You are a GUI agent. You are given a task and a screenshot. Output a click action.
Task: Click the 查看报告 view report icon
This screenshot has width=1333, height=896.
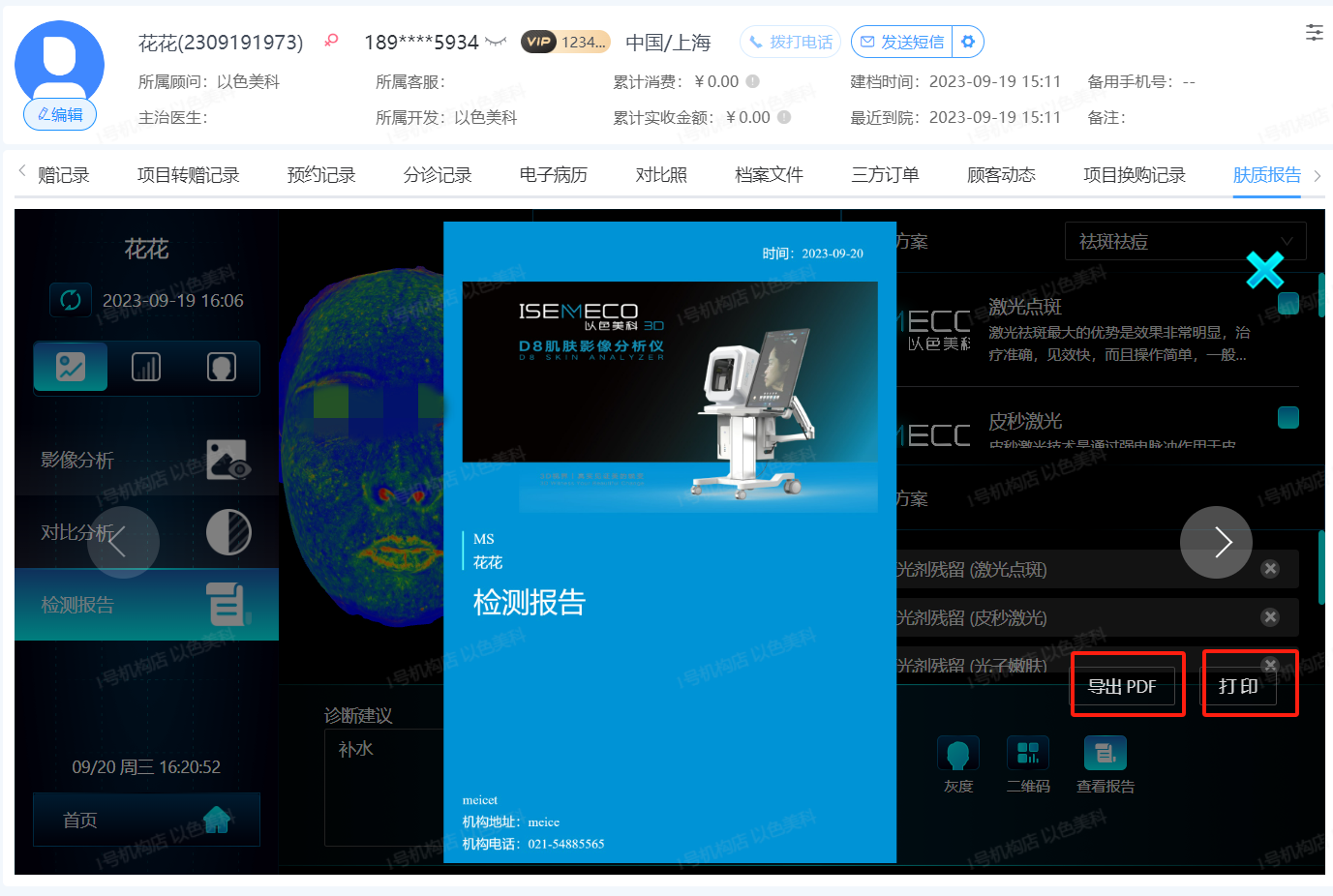point(1105,754)
